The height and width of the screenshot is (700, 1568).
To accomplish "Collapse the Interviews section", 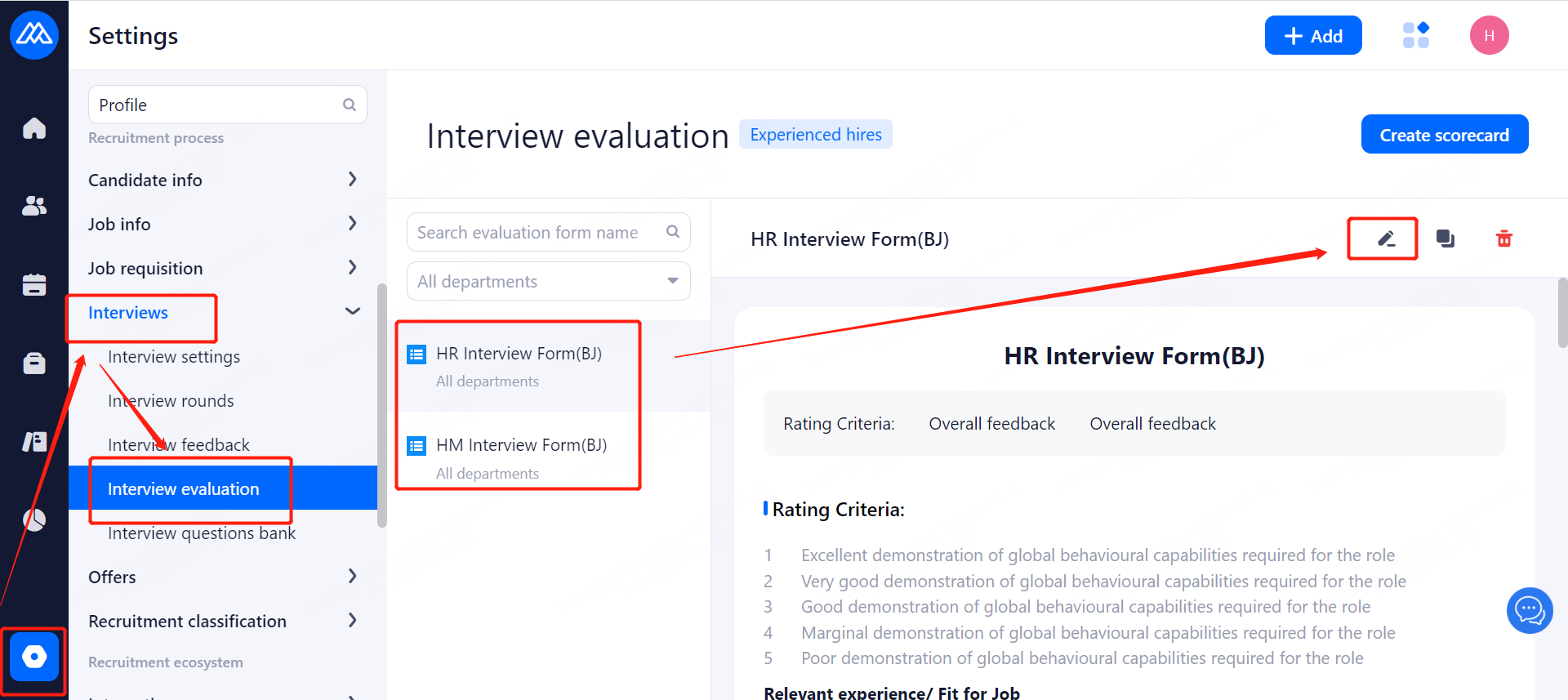I will [x=352, y=312].
